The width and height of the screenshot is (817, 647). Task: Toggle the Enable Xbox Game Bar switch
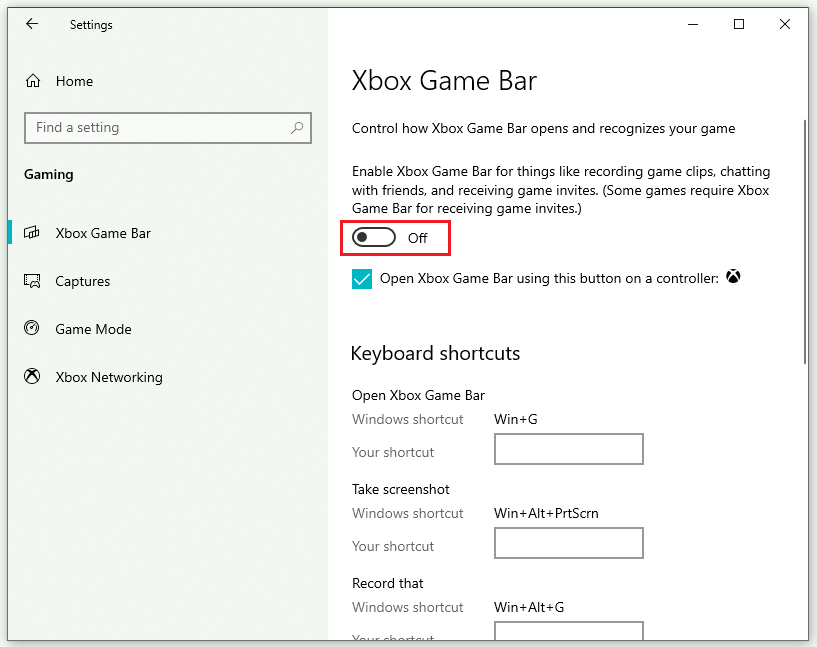[374, 238]
